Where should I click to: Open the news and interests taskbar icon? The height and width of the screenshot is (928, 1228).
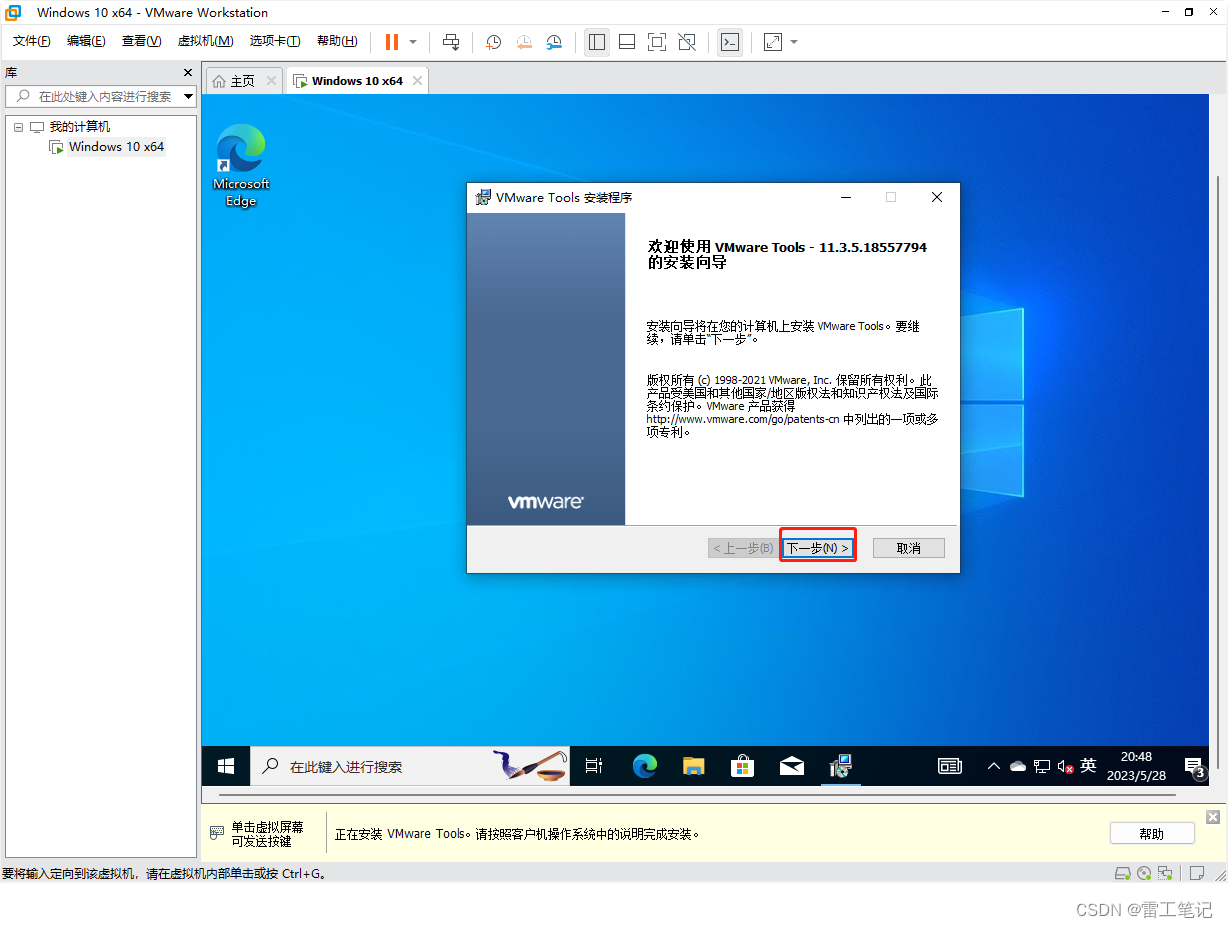click(950, 766)
